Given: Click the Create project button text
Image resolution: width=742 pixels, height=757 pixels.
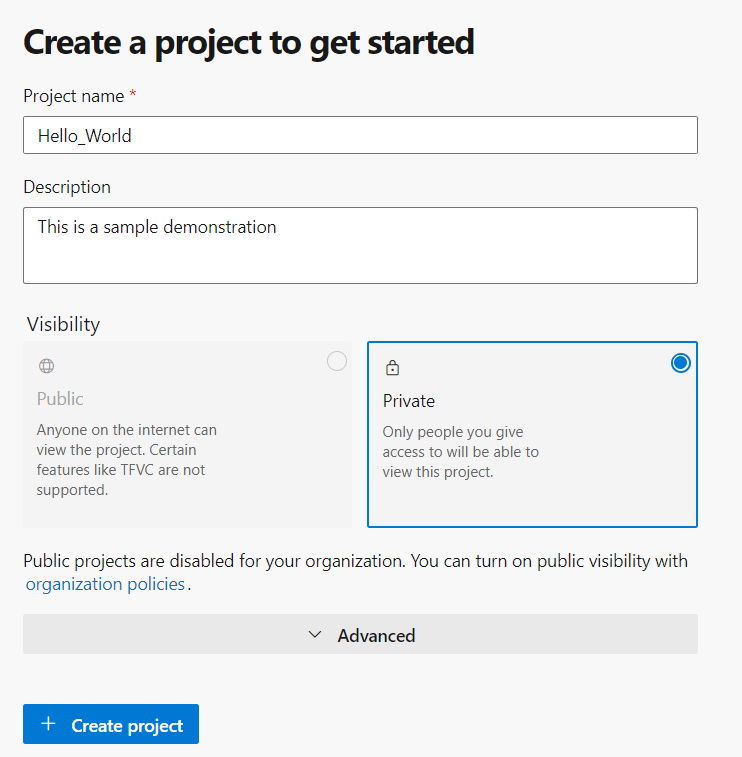Looking at the screenshot, I should pyautogui.click(x=127, y=726).
